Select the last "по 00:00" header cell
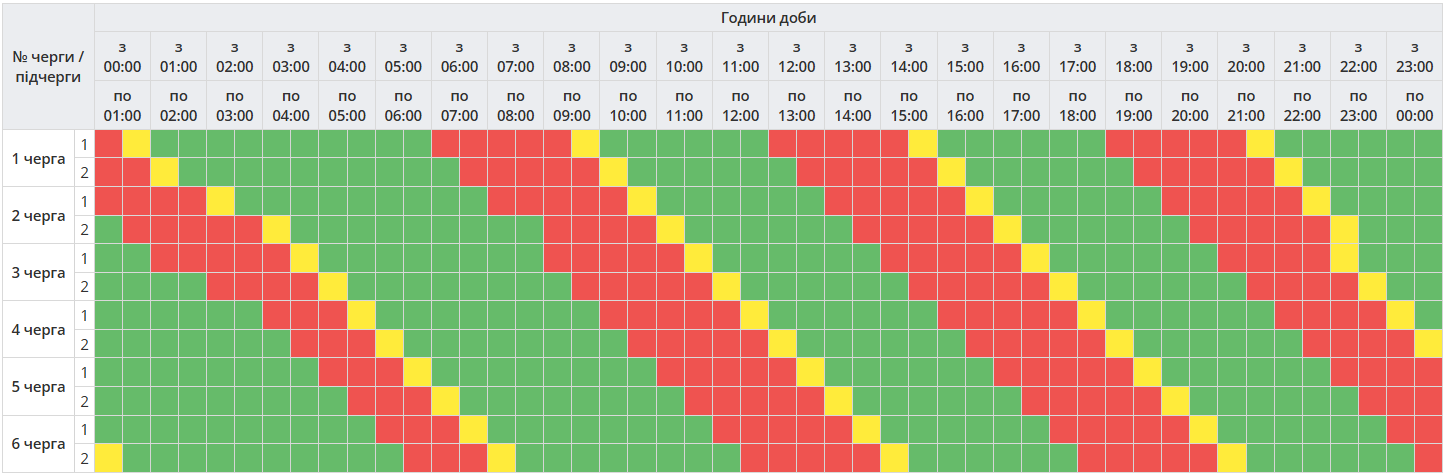The width and height of the screenshot is (1447, 476). [x=1414, y=106]
